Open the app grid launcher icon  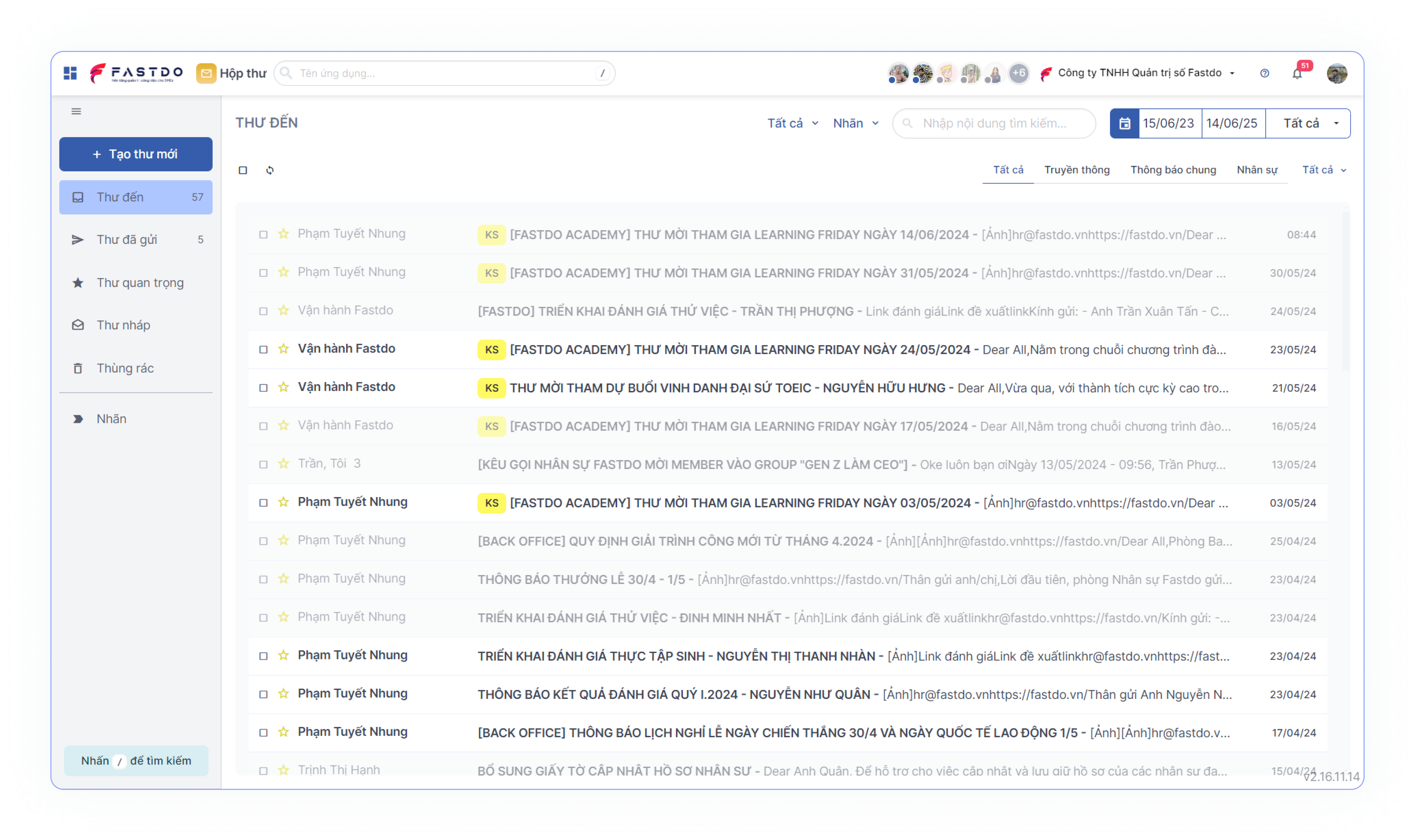click(x=70, y=73)
